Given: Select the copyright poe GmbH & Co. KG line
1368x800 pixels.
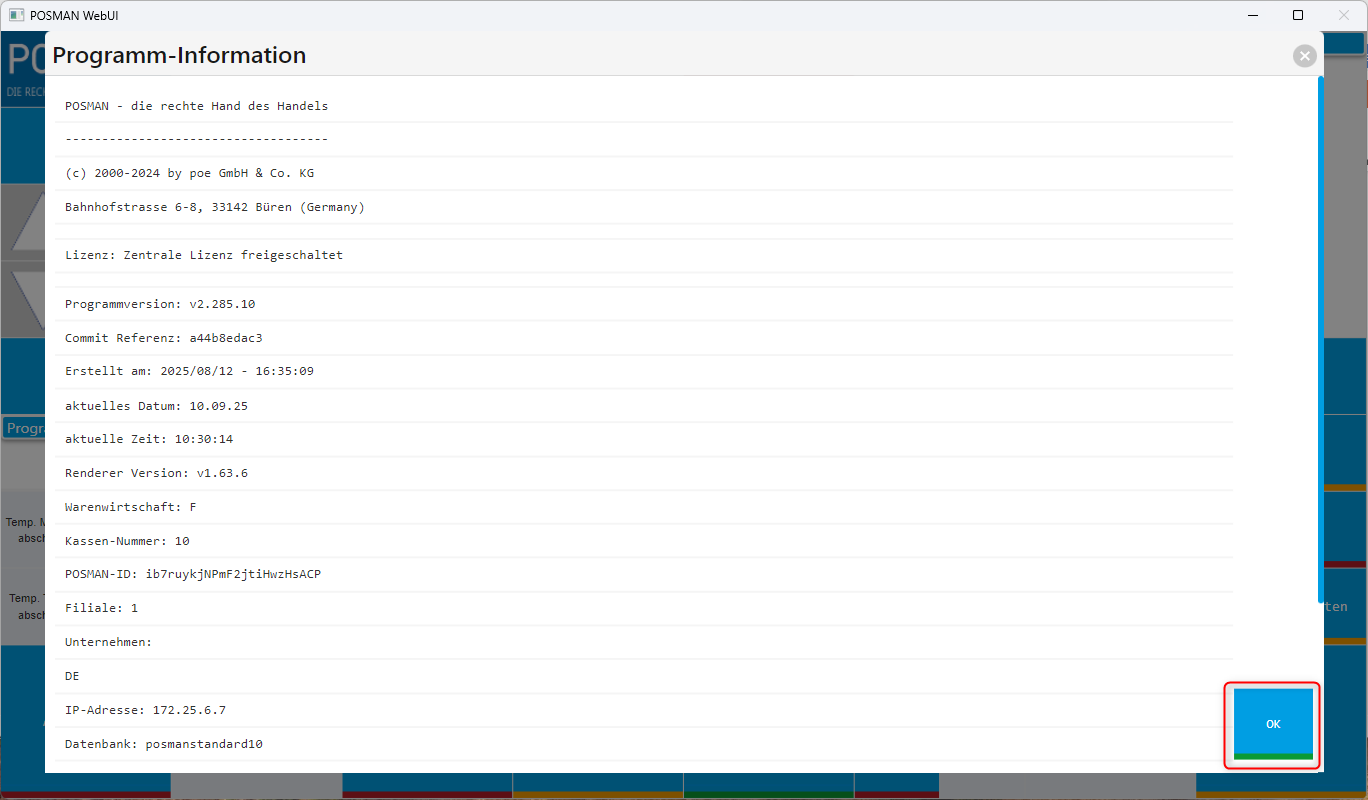Looking at the screenshot, I should [x=189, y=173].
